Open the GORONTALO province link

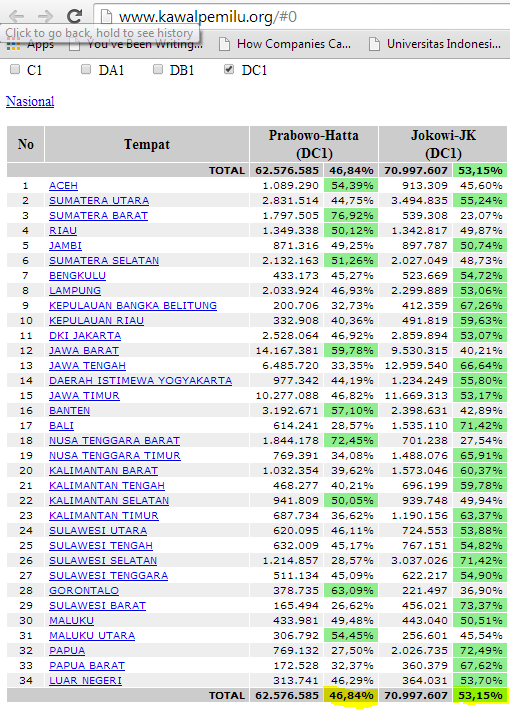84,590
